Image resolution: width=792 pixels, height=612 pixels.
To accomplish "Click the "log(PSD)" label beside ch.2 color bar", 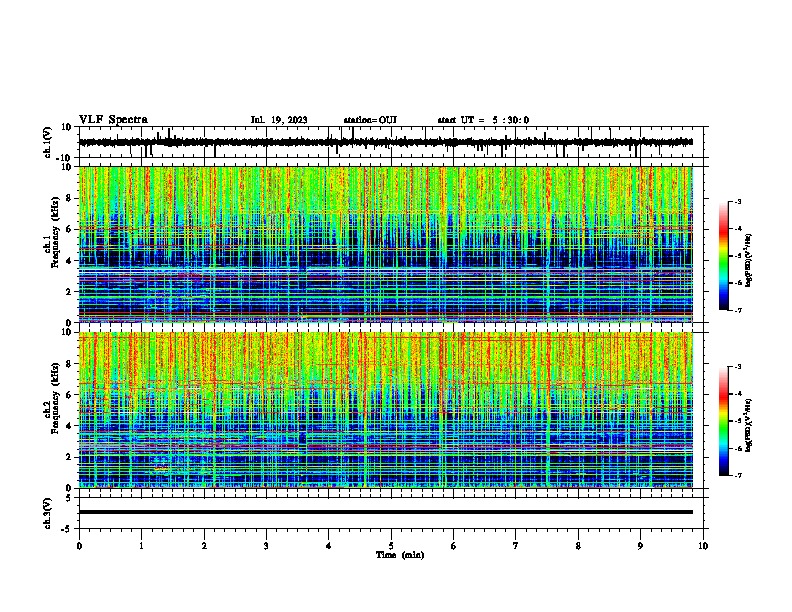I will point(748,425).
